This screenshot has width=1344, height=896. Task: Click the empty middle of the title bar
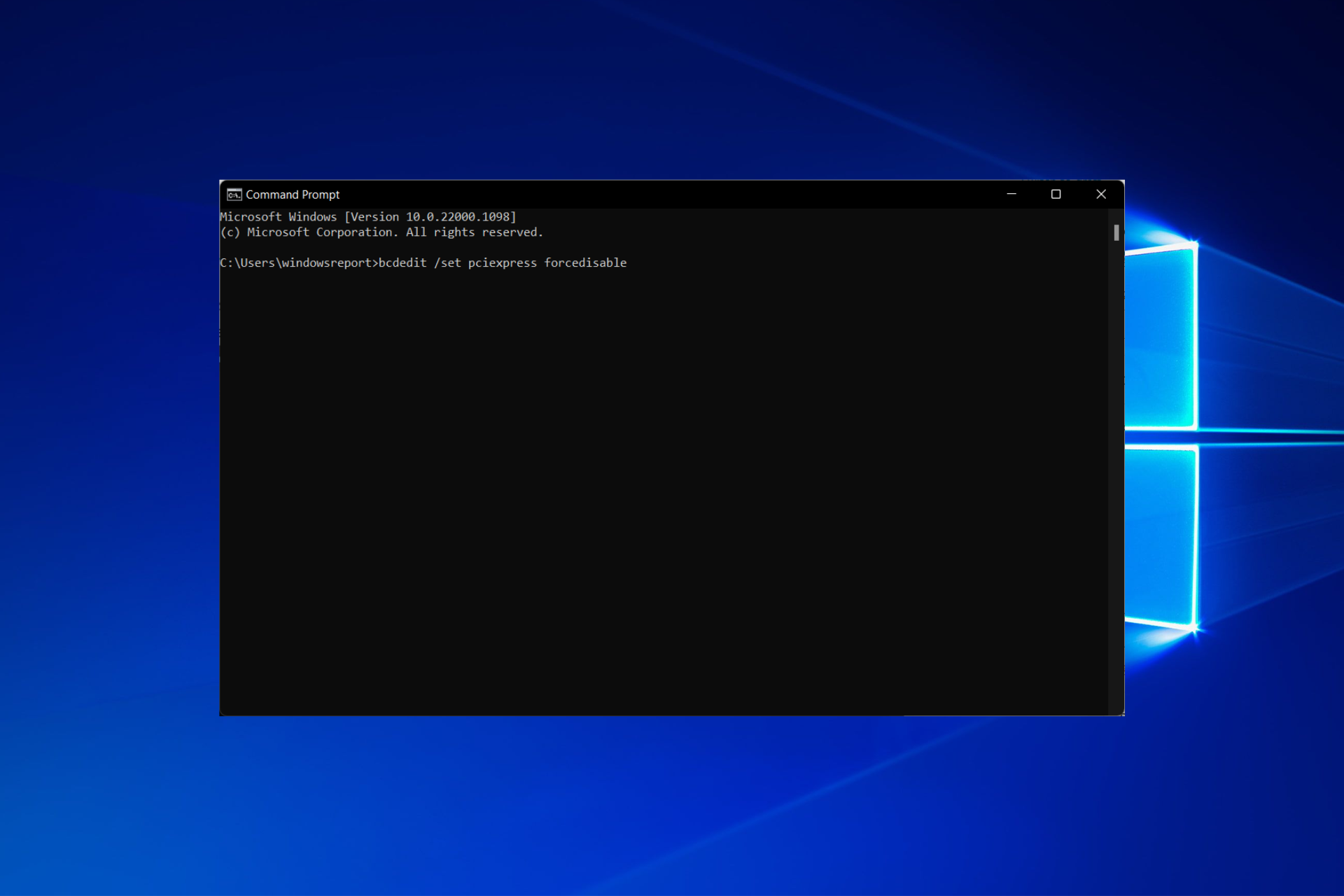tap(665, 195)
